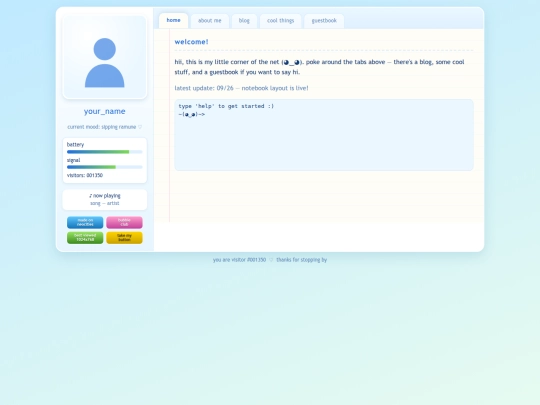The image size is (540, 405).
Task: Click 'song — artist' text in now playing
Action: [x=105, y=203]
